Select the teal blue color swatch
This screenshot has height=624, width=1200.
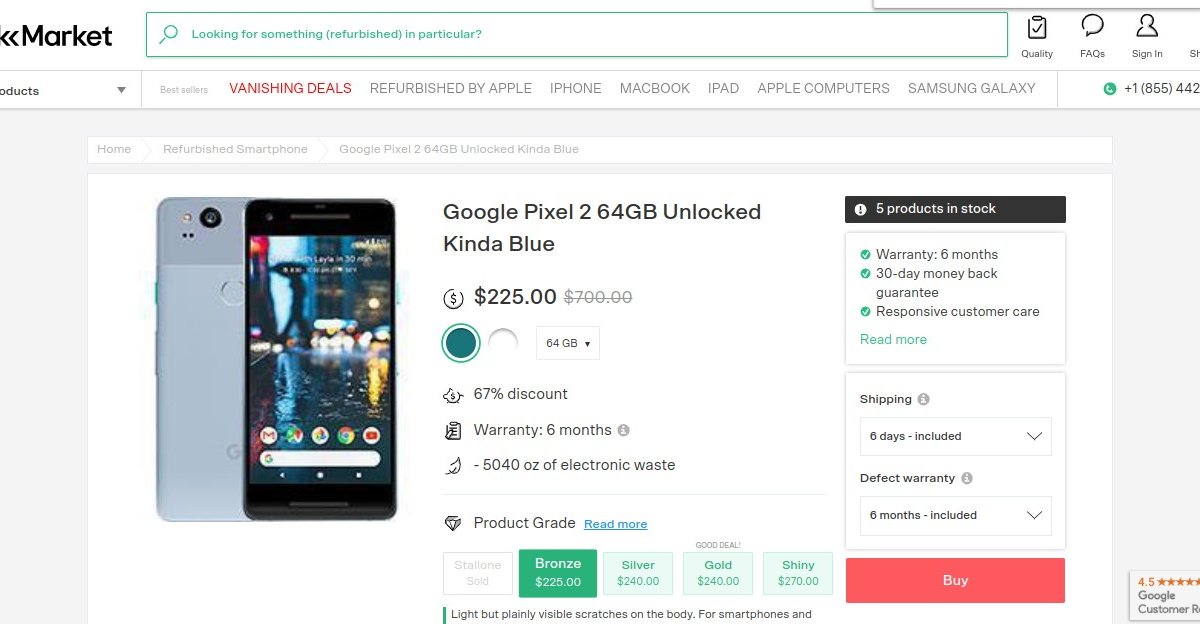pos(461,343)
